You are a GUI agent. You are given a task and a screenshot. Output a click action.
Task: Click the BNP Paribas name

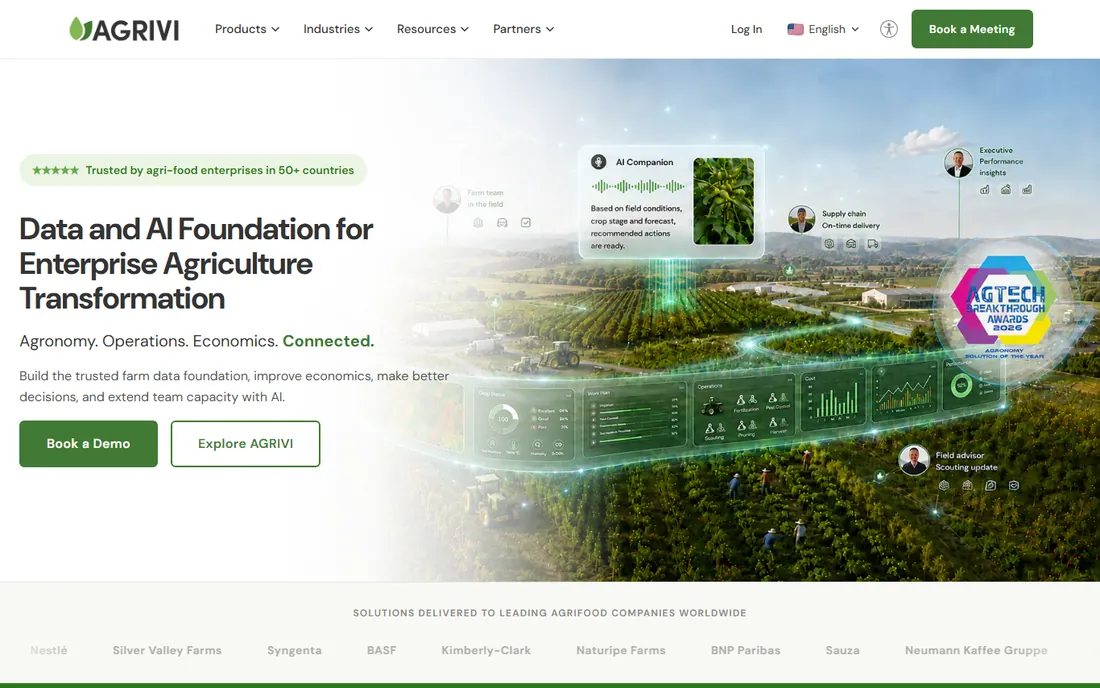tap(746, 650)
